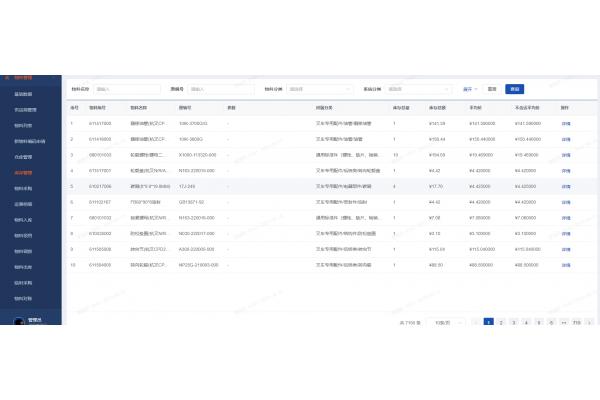Open 详情 link for material 611317003
The width and height of the screenshot is (600, 400).
pyautogui.click(x=565, y=124)
